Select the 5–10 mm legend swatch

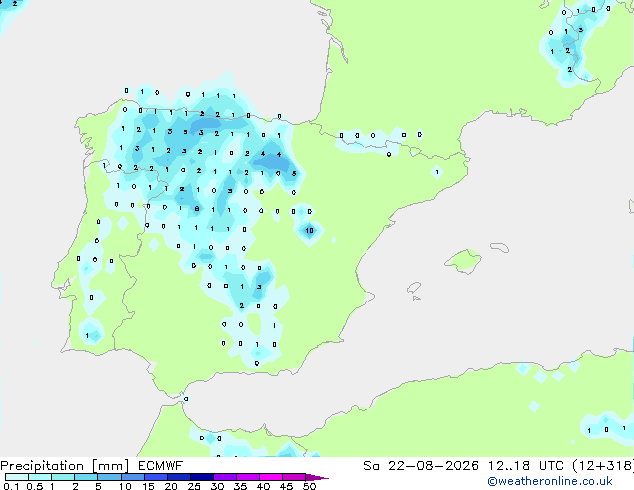[x=109, y=477]
